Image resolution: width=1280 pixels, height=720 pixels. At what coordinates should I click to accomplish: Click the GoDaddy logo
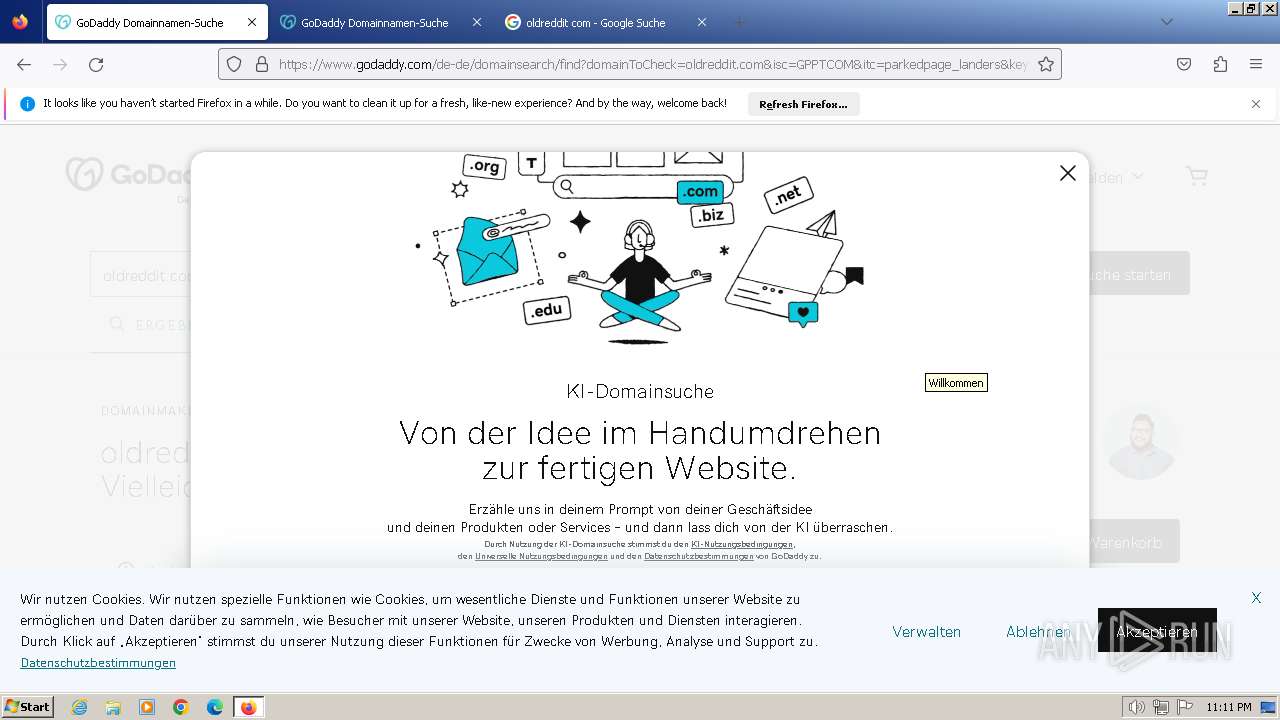point(128,175)
